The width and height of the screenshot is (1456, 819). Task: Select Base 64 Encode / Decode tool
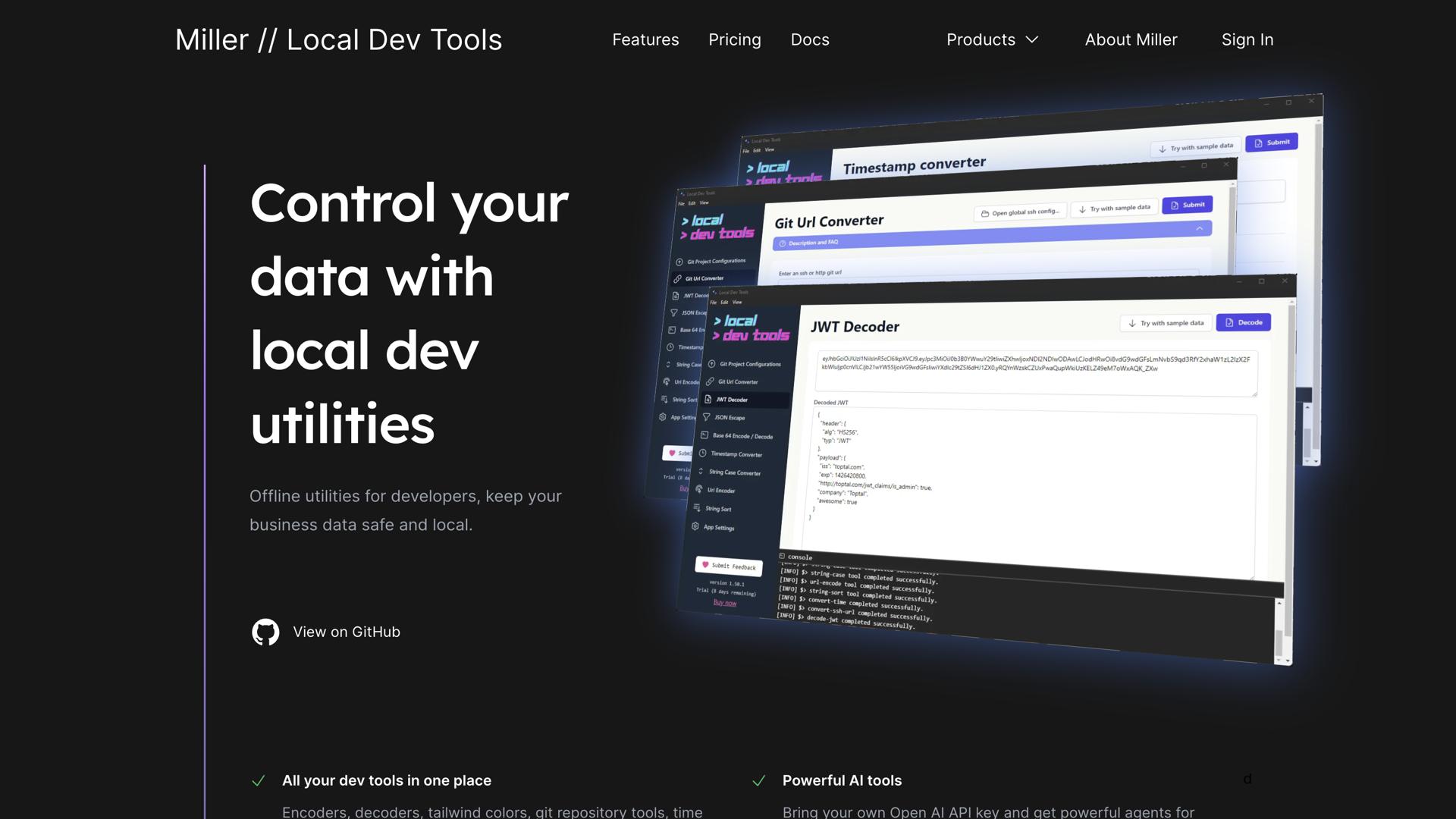742,436
